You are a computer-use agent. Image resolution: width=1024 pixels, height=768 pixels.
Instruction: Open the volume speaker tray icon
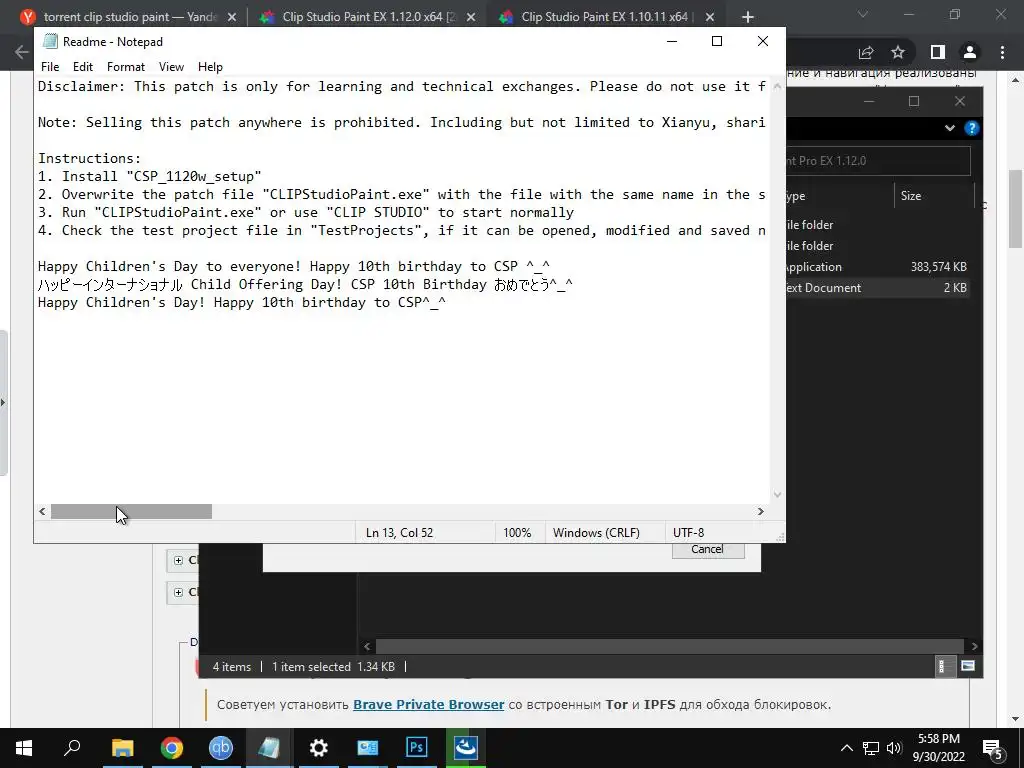click(x=894, y=748)
